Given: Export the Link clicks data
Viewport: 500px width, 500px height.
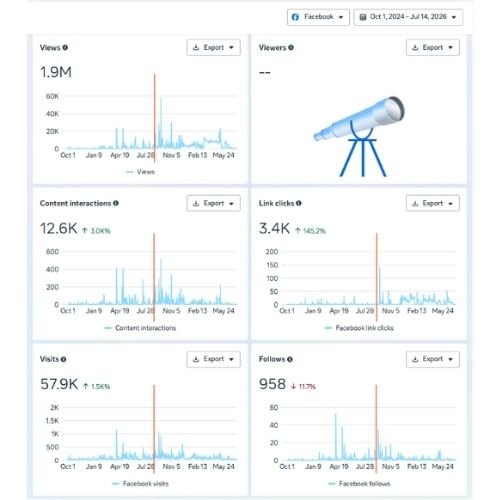Looking at the screenshot, I should tap(433, 203).
